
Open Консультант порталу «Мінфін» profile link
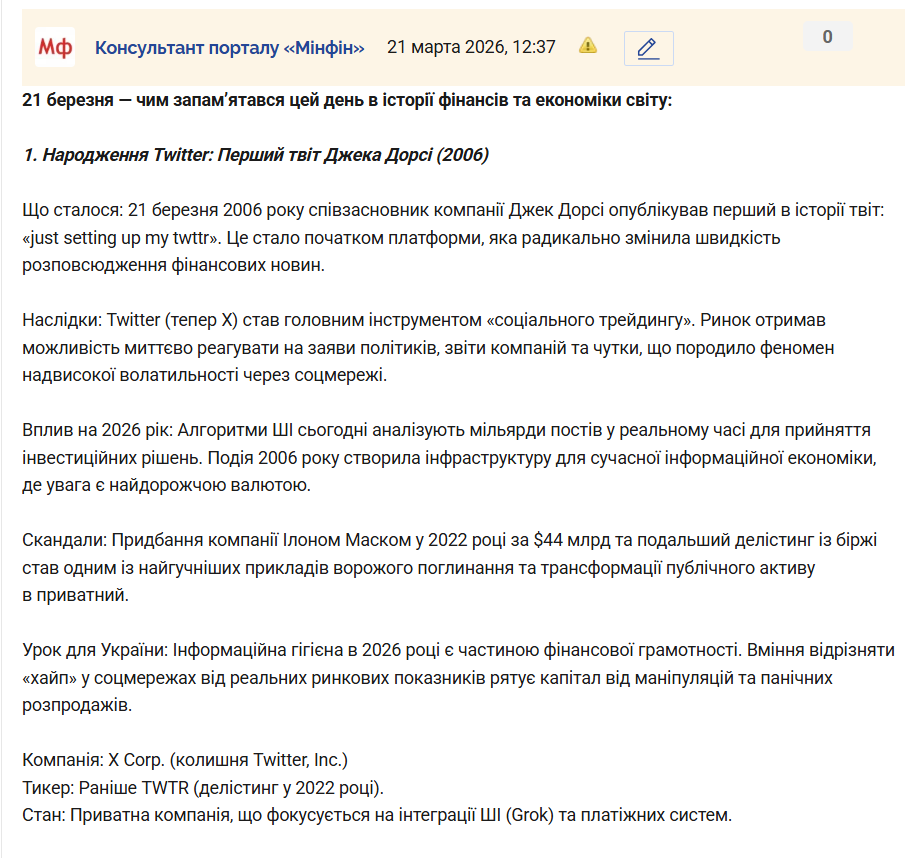(x=230, y=47)
